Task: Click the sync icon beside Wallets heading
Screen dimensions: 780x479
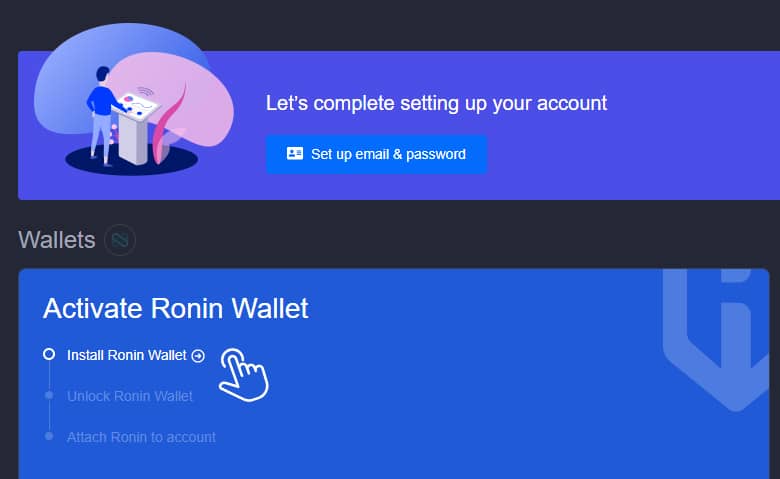Action: point(120,240)
